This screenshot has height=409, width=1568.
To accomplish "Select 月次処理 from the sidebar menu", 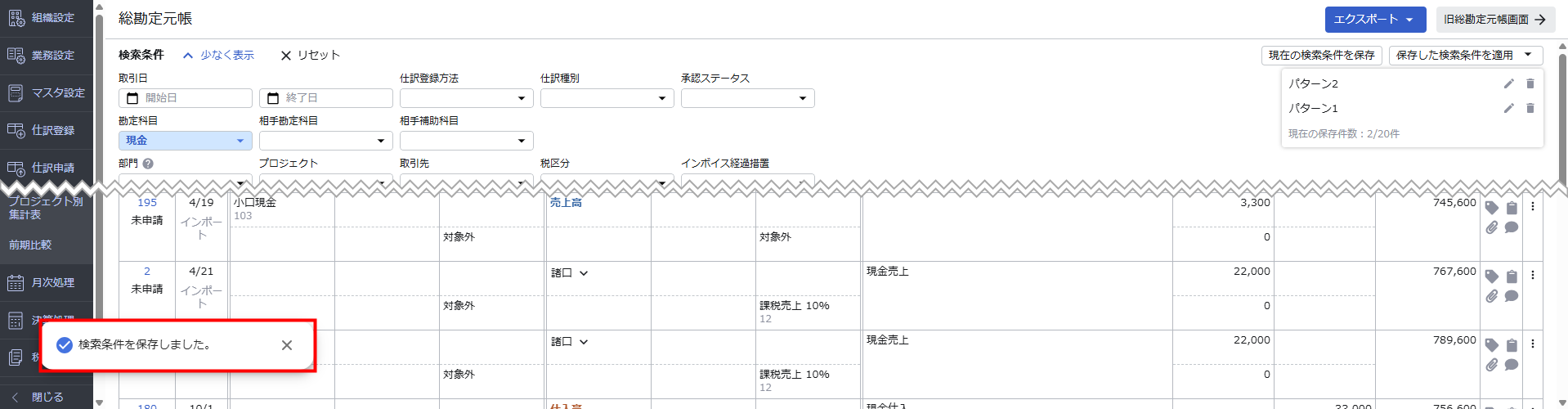I will pyautogui.click(x=47, y=283).
